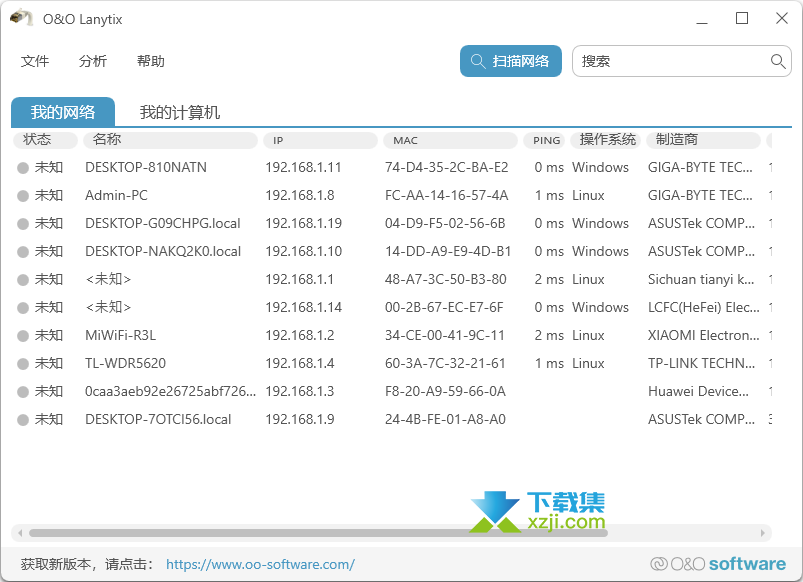Click MAC 74-D4-35-2C-BA-E2
Viewport: 803px width, 582px height.
[x=447, y=168]
